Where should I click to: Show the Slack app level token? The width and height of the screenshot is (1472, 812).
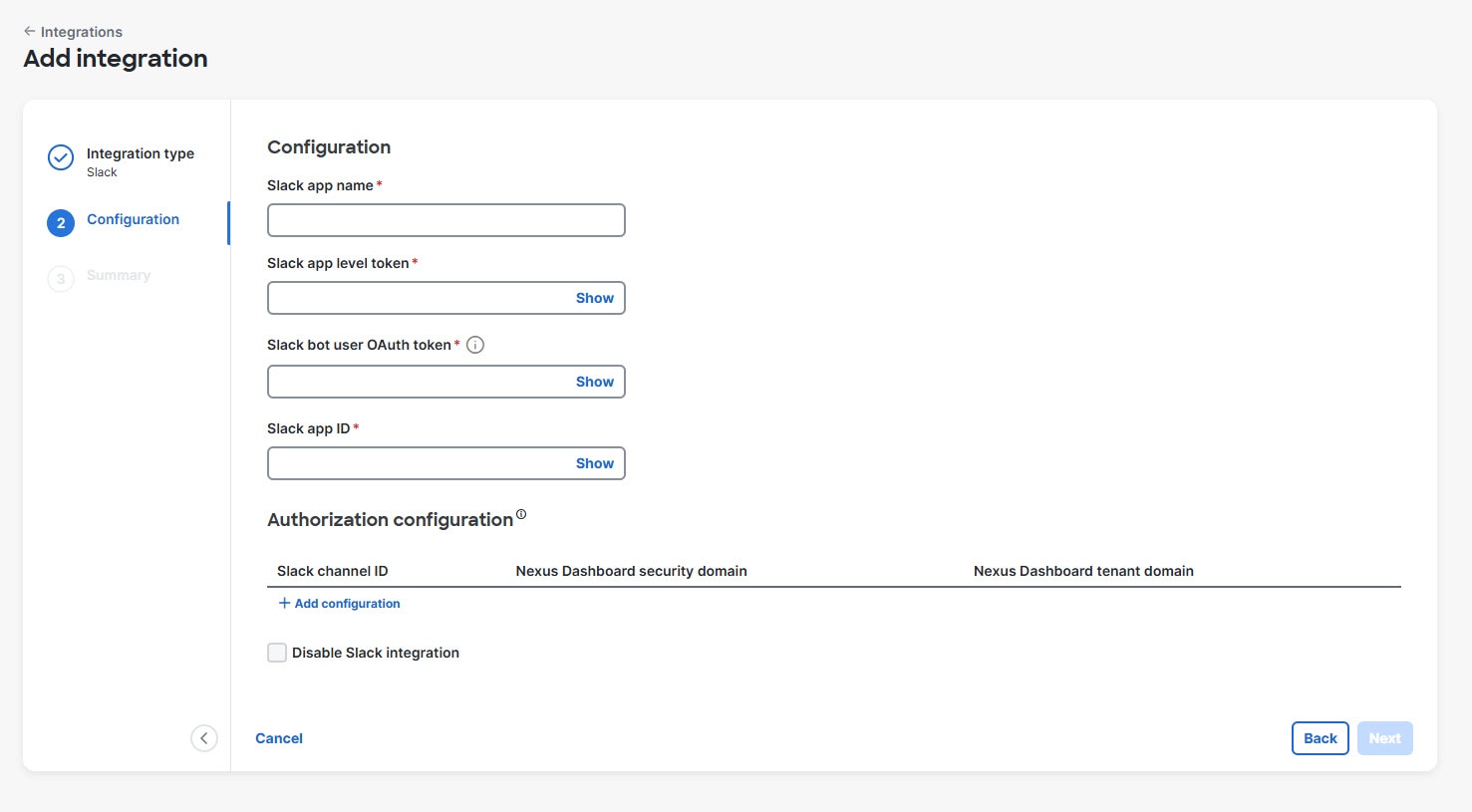[x=594, y=297]
